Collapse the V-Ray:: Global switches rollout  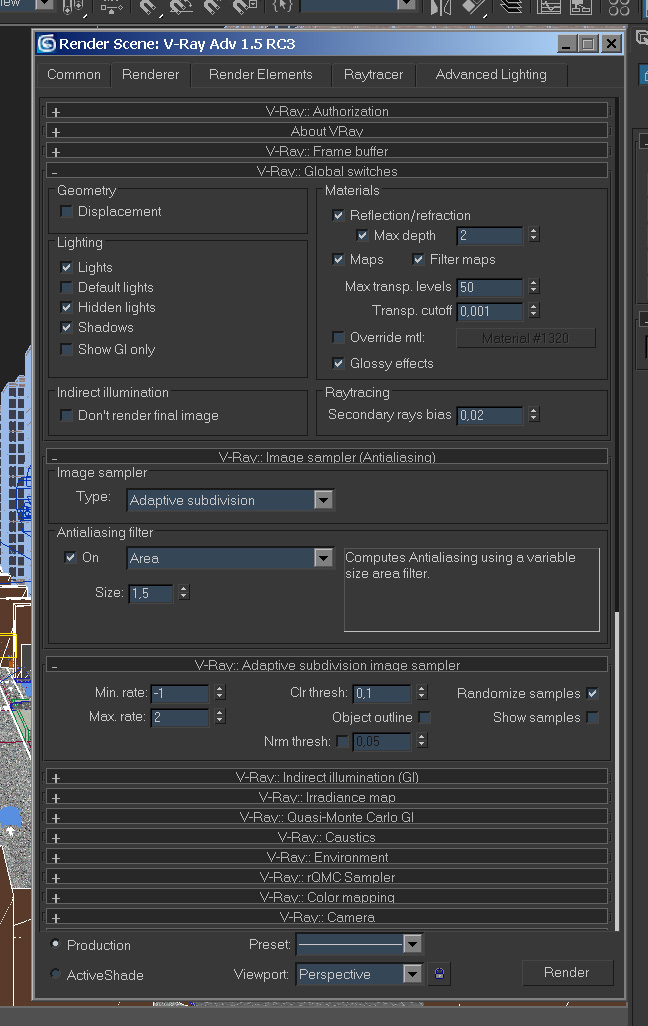[327, 171]
